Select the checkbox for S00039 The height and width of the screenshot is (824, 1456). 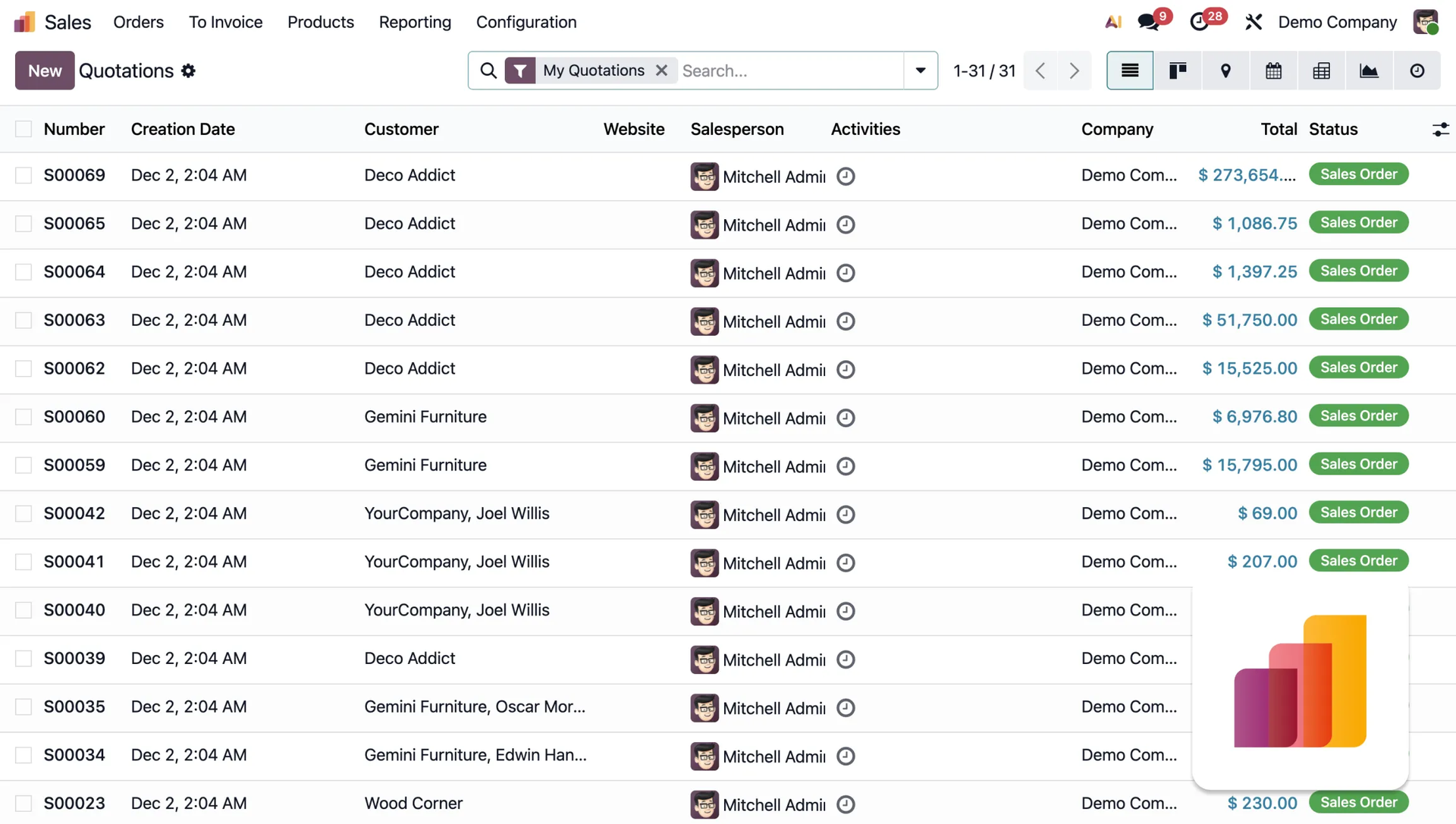point(24,658)
